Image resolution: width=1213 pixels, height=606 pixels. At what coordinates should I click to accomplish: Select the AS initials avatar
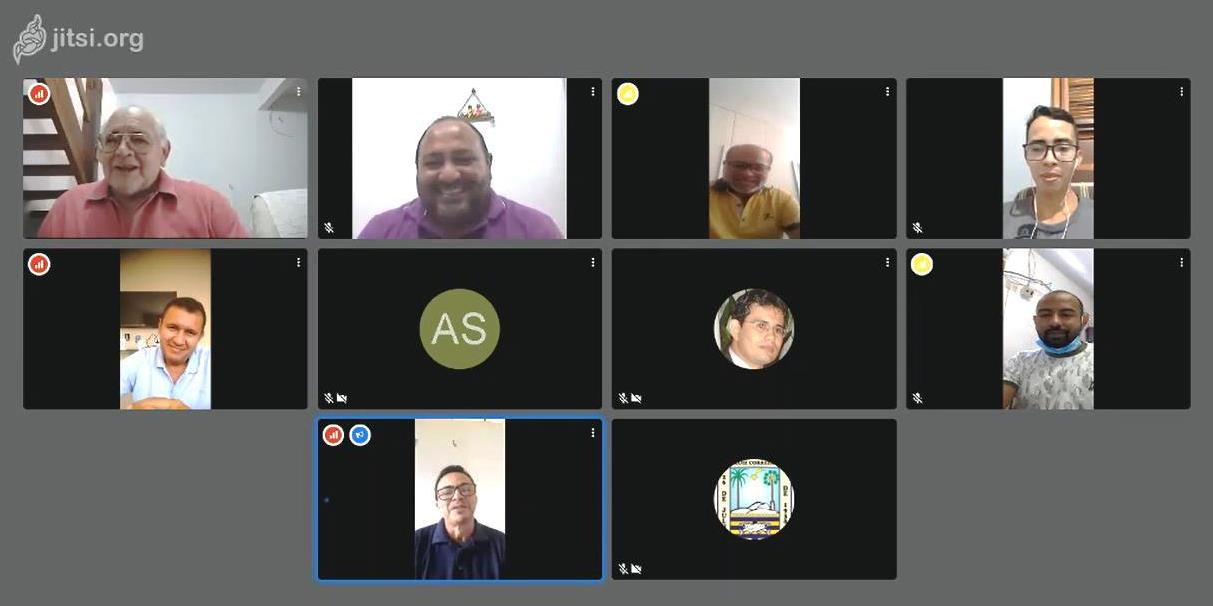tap(460, 329)
